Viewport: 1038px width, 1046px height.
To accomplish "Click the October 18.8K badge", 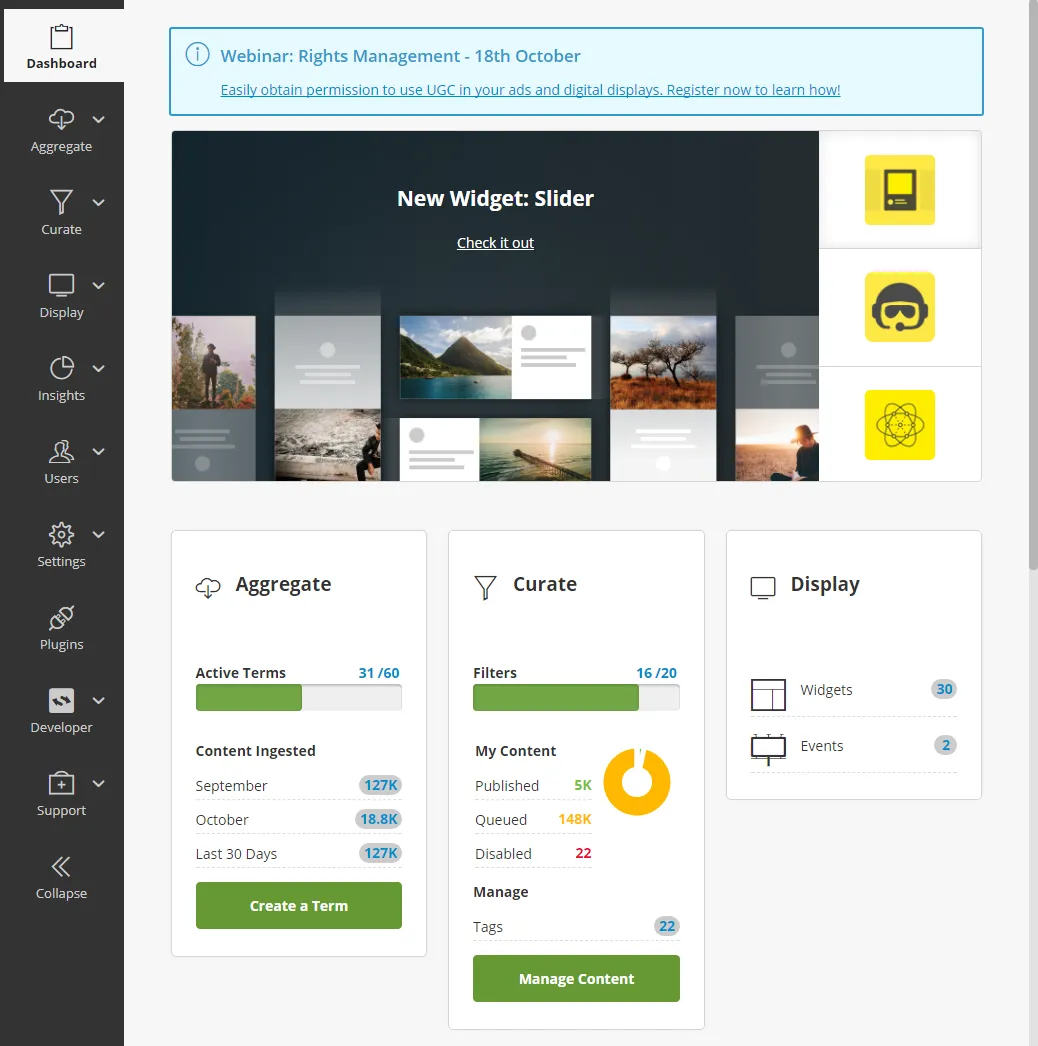I will [378, 819].
